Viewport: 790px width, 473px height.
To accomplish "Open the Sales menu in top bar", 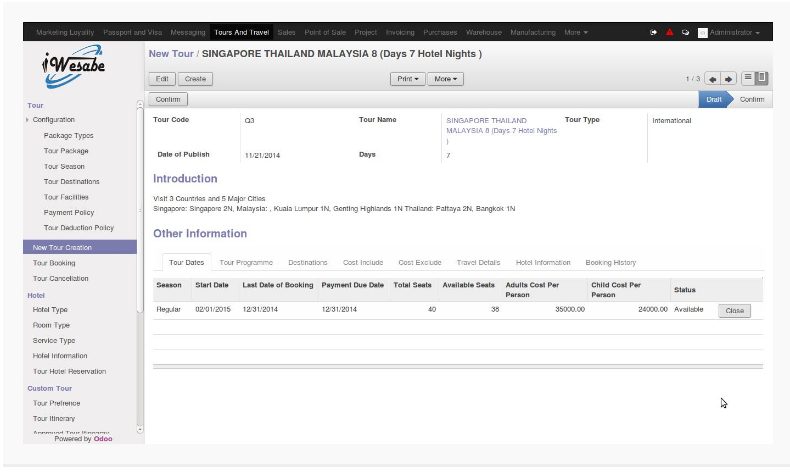I will click(286, 33).
